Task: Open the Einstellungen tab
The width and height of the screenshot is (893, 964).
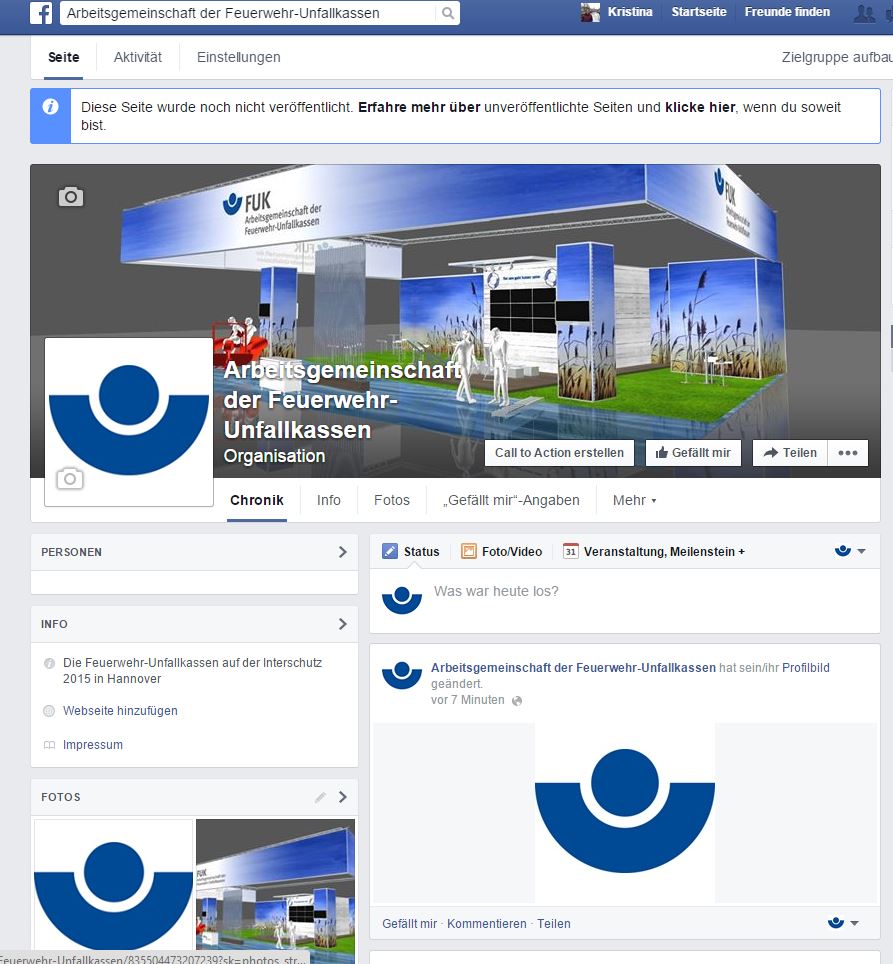Action: point(238,57)
